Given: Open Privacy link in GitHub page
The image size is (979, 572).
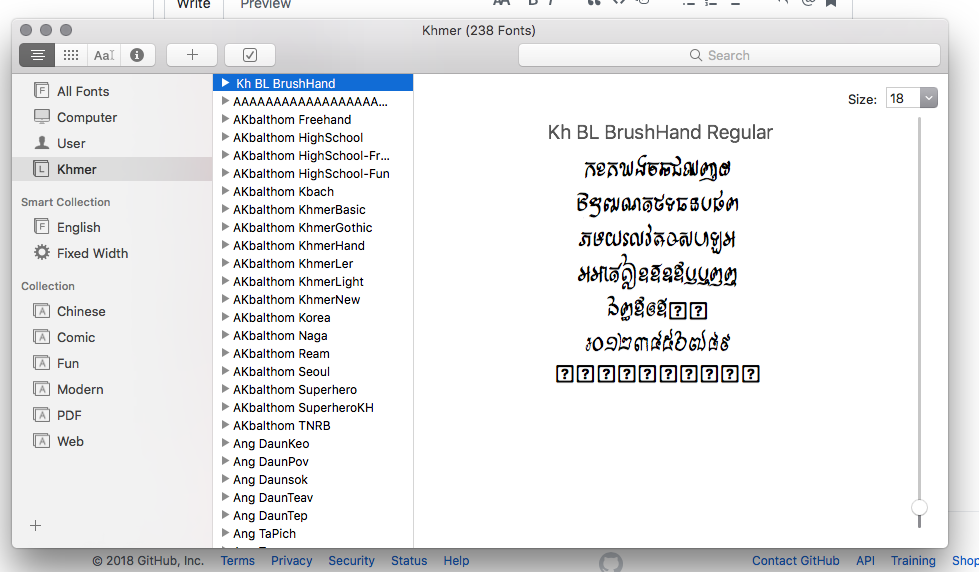Looking at the screenshot, I should point(291,561).
